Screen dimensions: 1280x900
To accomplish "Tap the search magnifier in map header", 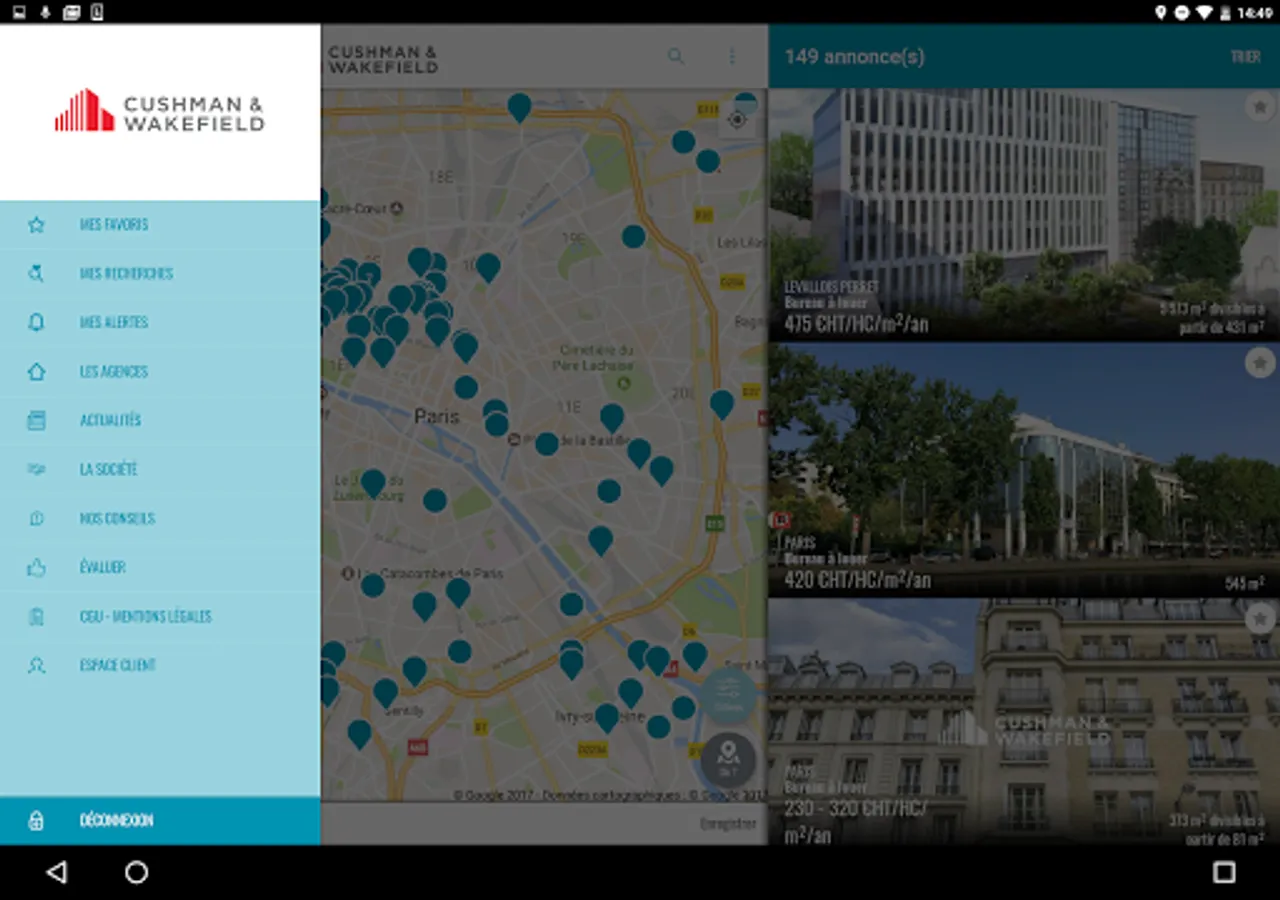I will click(x=676, y=56).
